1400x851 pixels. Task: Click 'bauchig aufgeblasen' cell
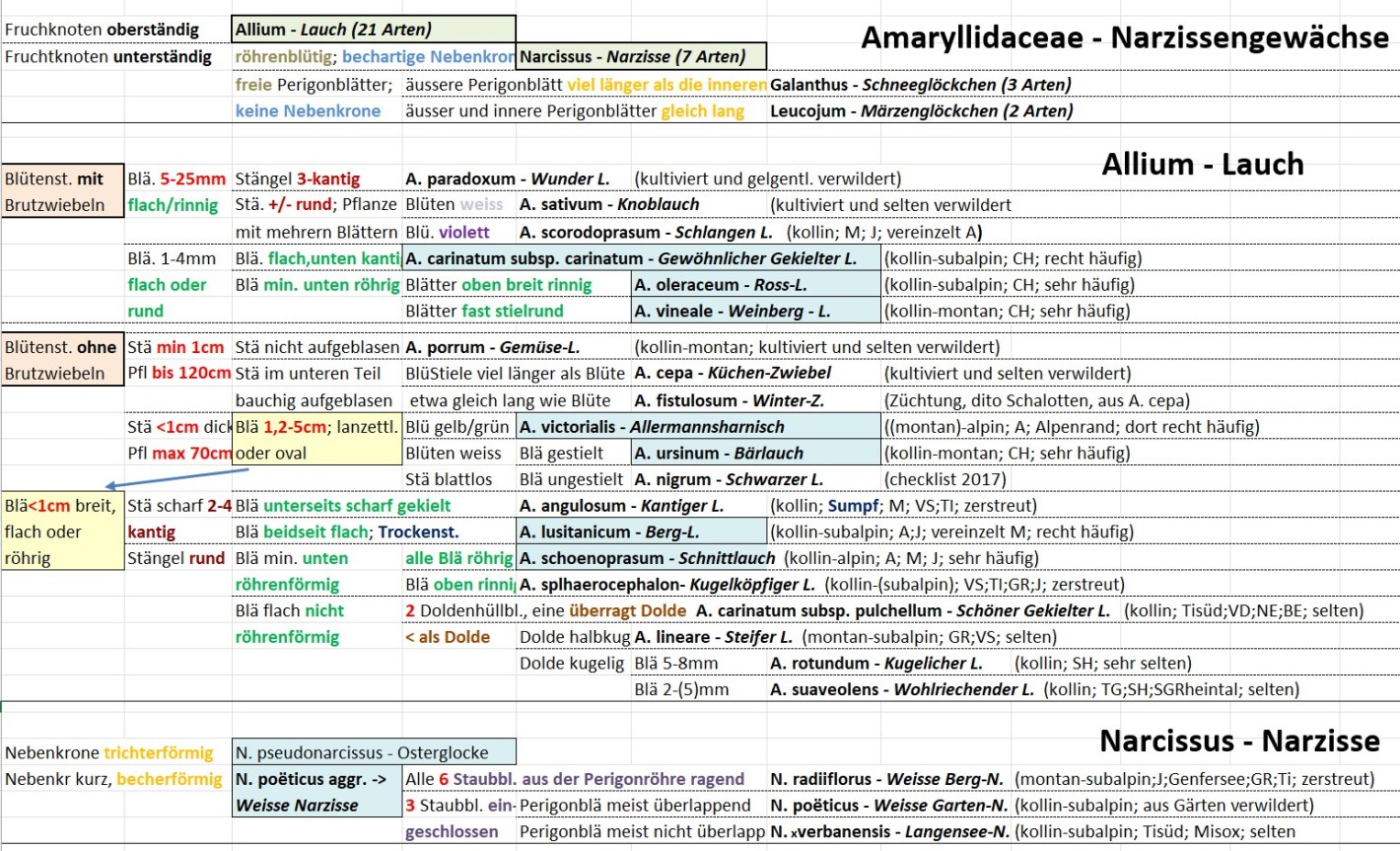click(x=314, y=400)
